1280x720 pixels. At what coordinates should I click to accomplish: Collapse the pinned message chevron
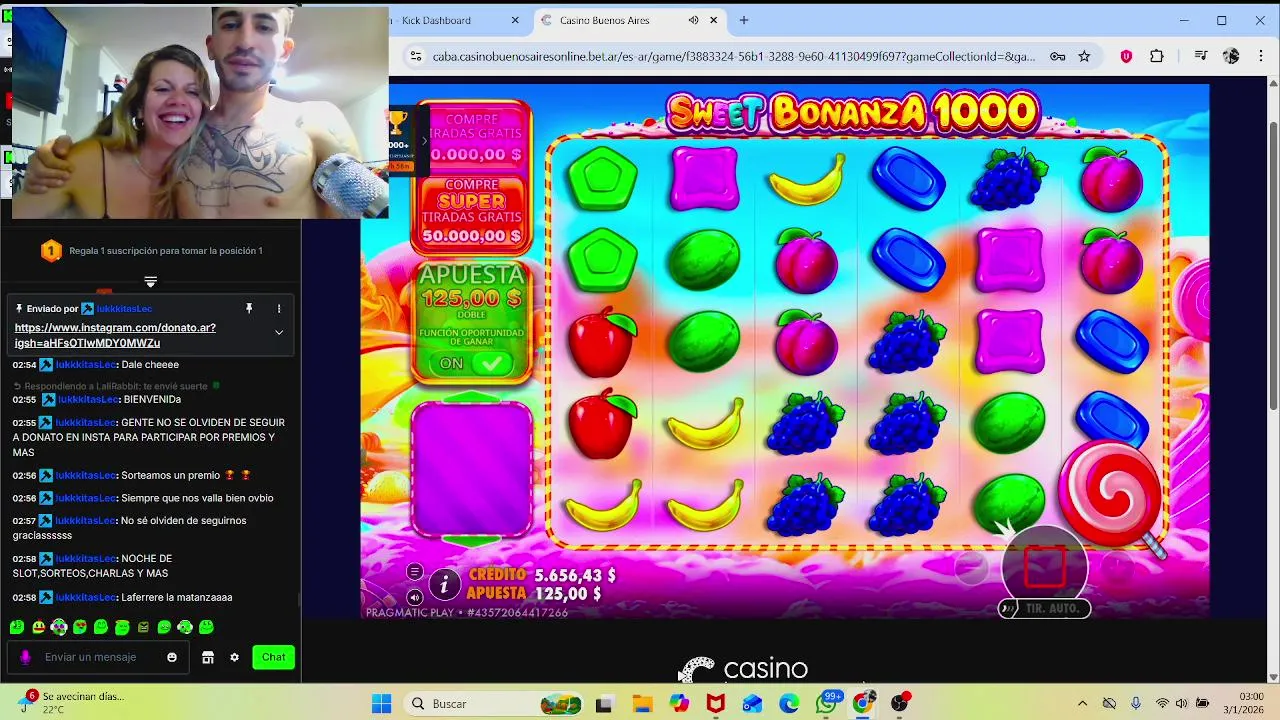coord(279,332)
